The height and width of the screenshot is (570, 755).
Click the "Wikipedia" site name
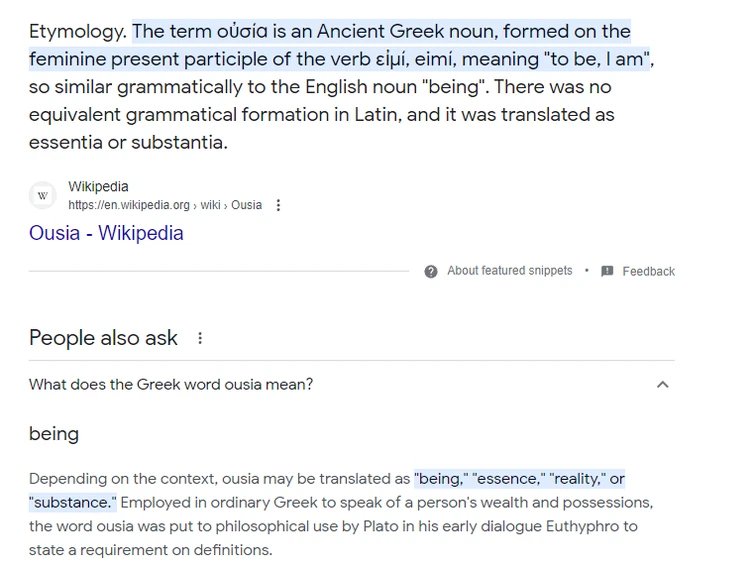[98, 187]
